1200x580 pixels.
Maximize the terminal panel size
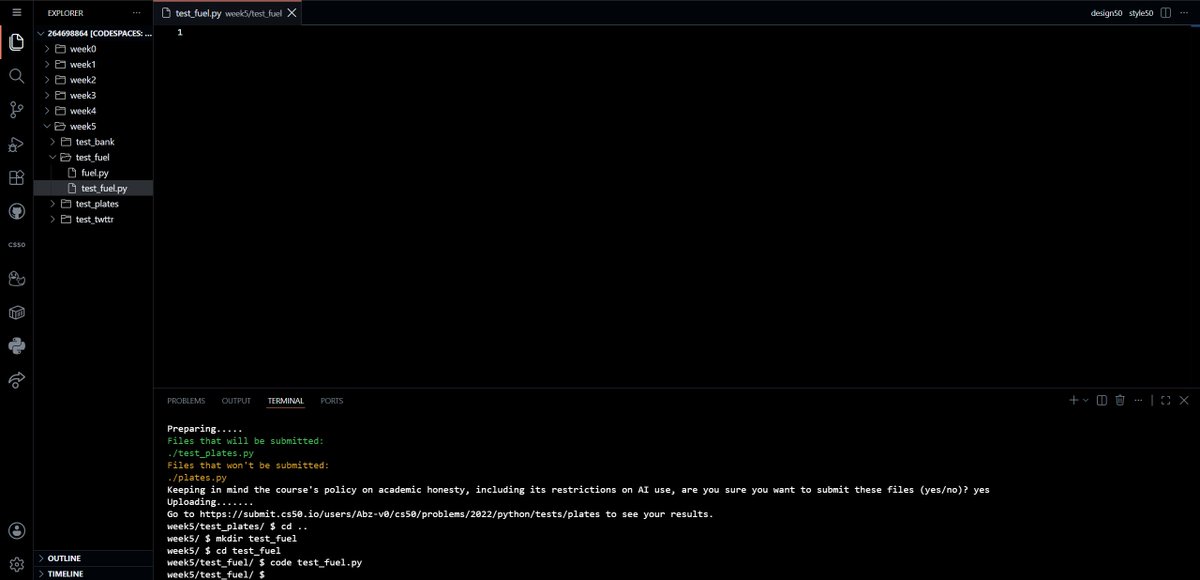1165,400
